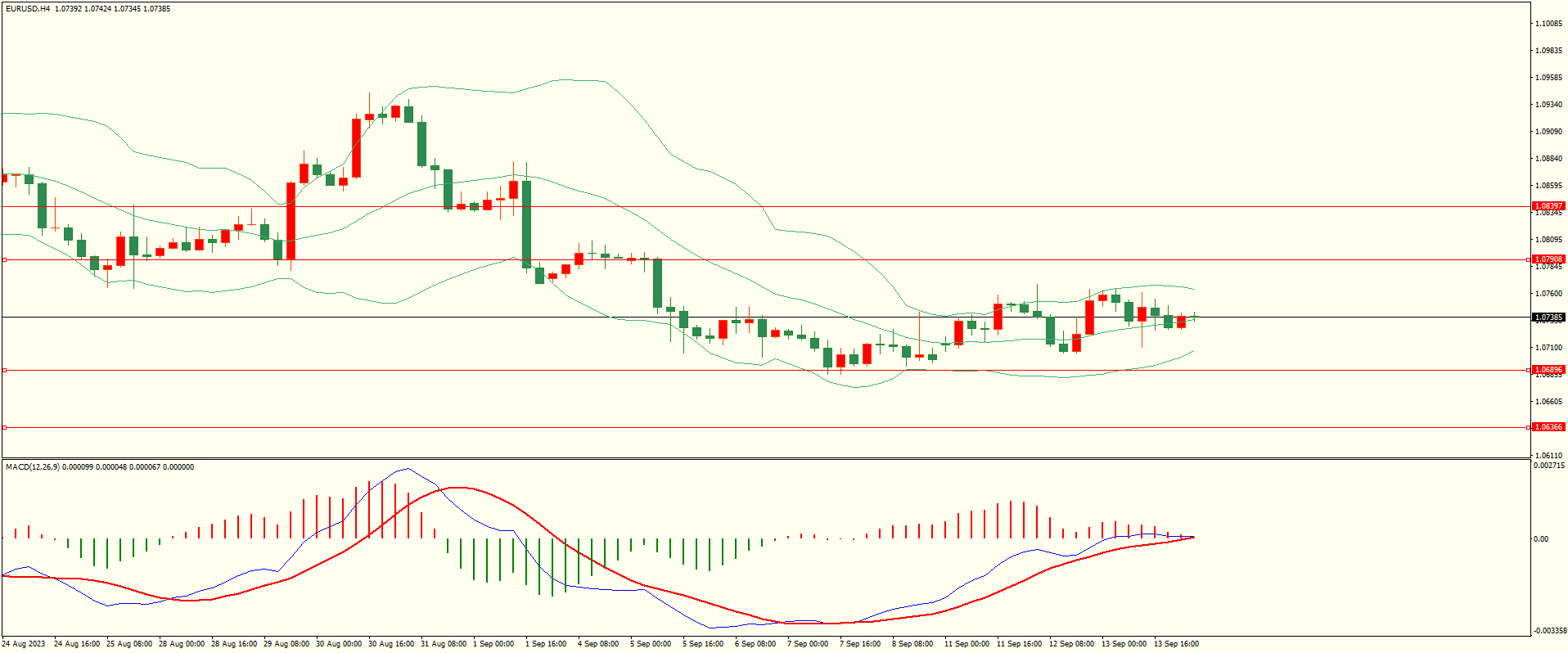Click the 30 Aug 00:00 time label
The image size is (1568, 653).
(339, 644)
